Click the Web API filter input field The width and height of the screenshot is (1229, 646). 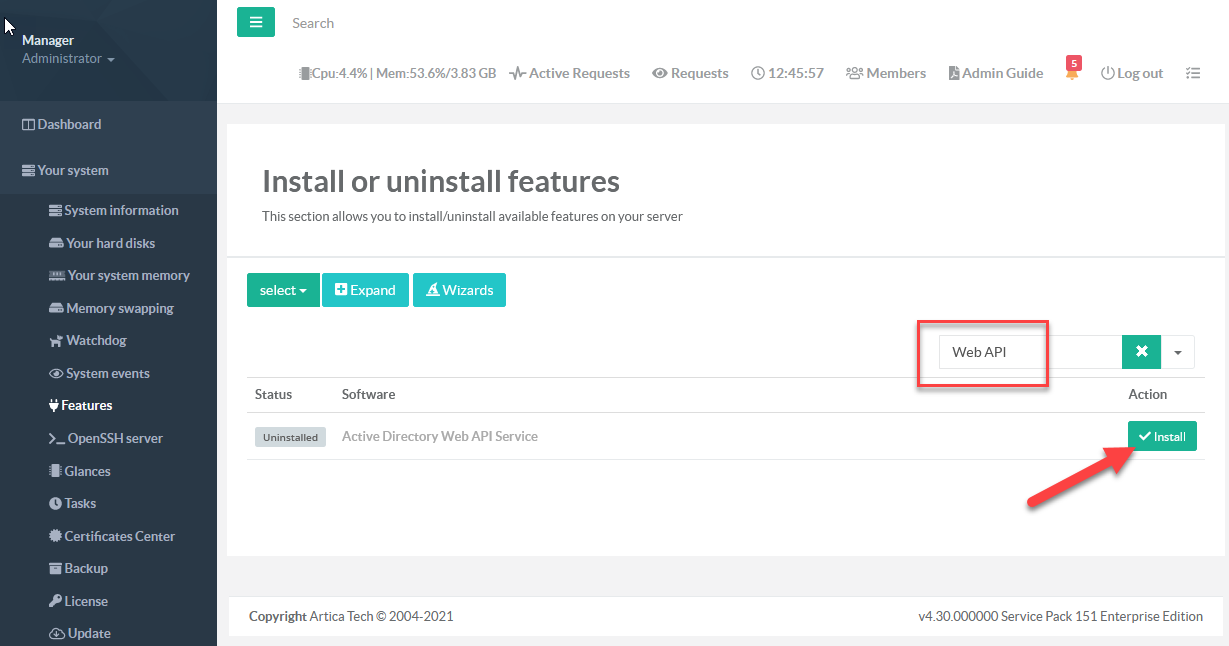[1030, 352]
